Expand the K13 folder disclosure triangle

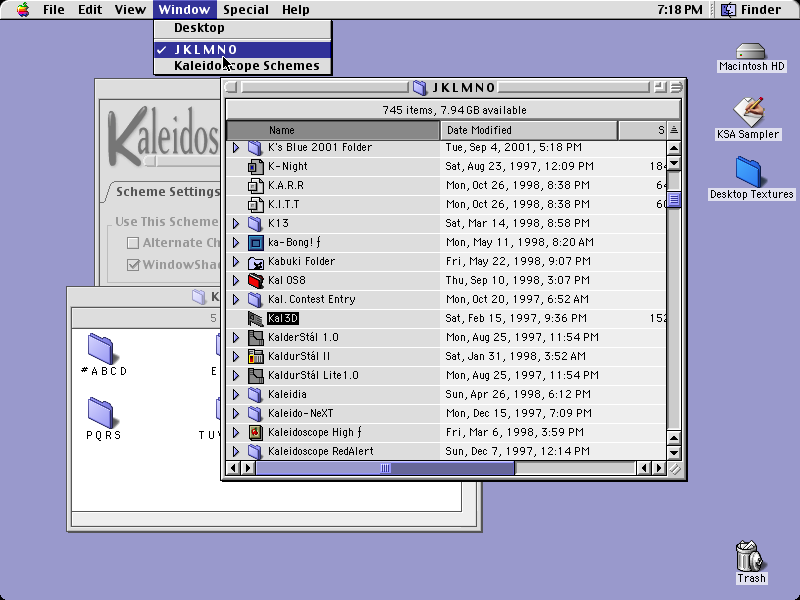[236, 223]
